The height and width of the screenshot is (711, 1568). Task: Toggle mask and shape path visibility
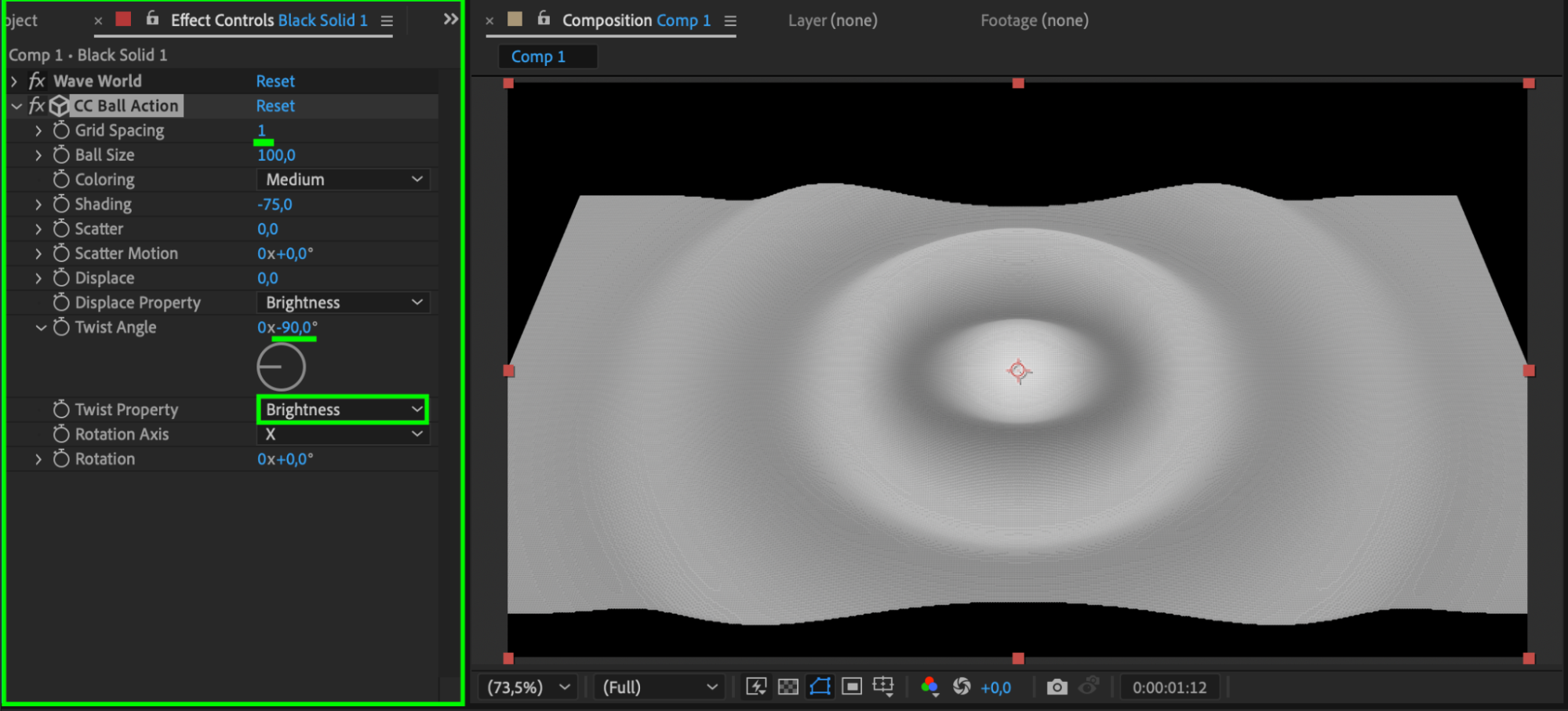point(820,687)
